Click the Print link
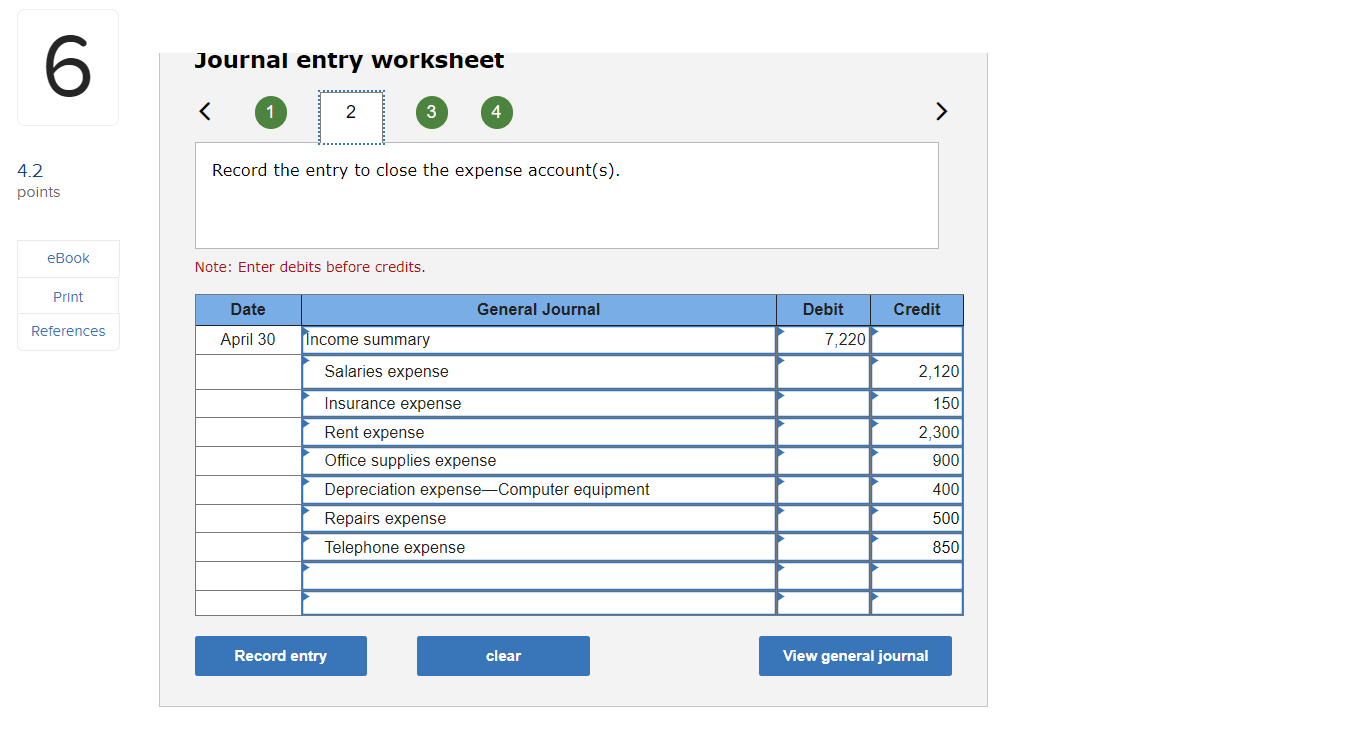Screen dimensions: 1346x739 click(68, 296)
